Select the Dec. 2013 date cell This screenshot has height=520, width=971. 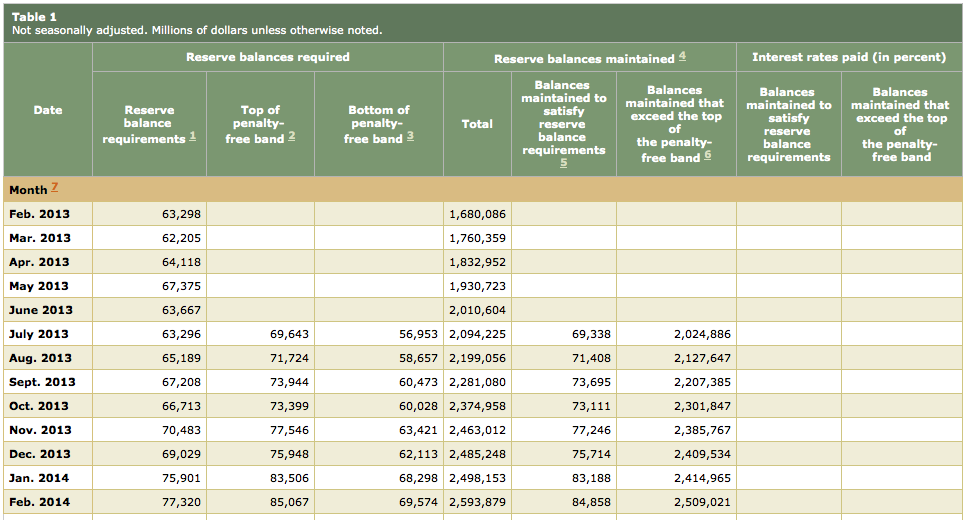coord(48,454)
